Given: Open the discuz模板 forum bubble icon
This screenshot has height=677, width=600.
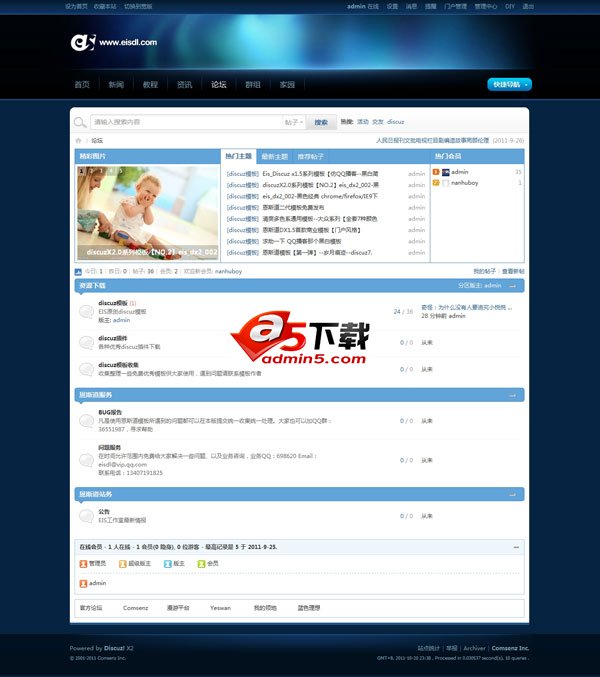Looking at the screenshot, I should pos(86,311).
